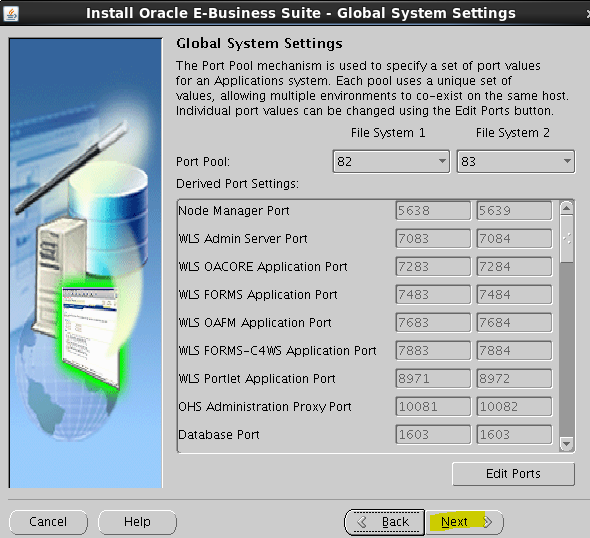Viewport: 590px width, 538px height.
Task: Click OHS Administration Proxy Port field 10082
Action: tap(514, 407)
